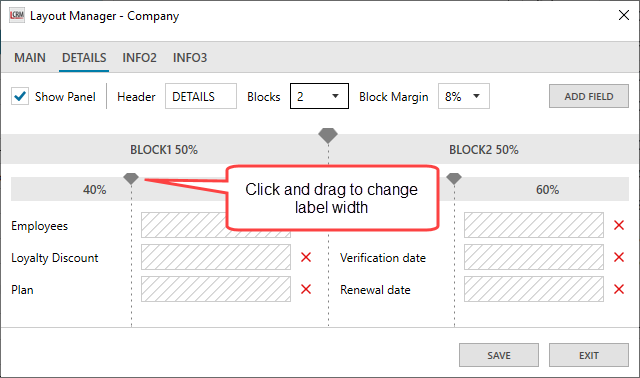Click the 40% label width handle in BLOCK1
The width and height of the screenshot is (640, 378).
click(x=131, y=178)
